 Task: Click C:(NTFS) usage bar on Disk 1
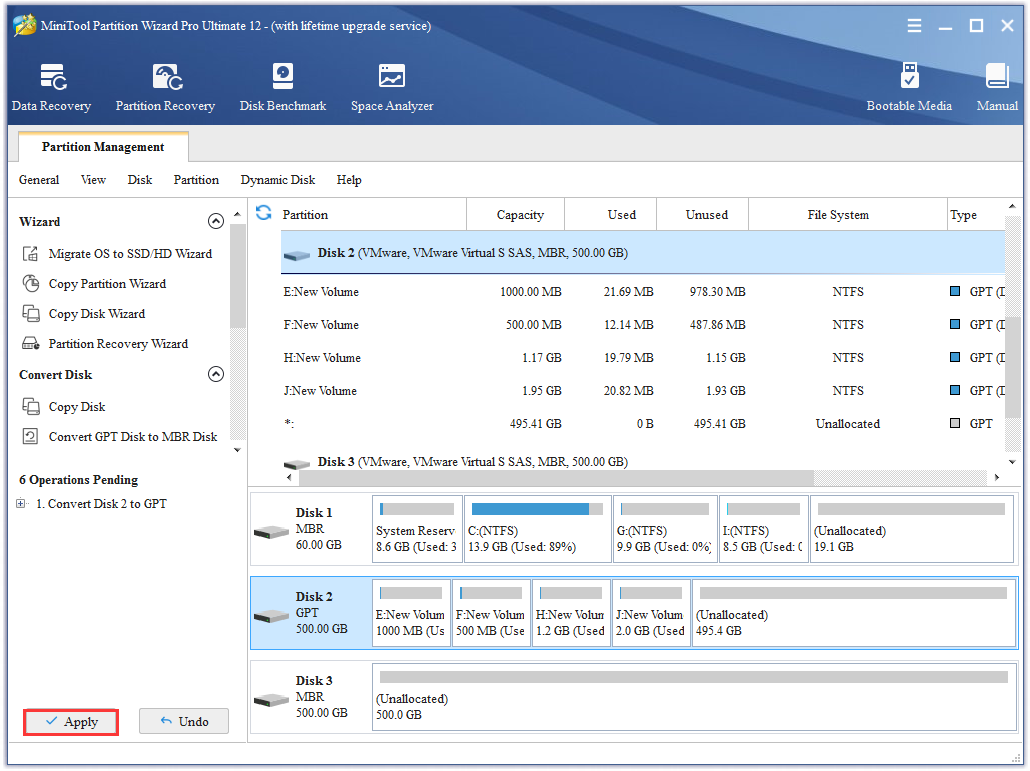click(537, 509)
